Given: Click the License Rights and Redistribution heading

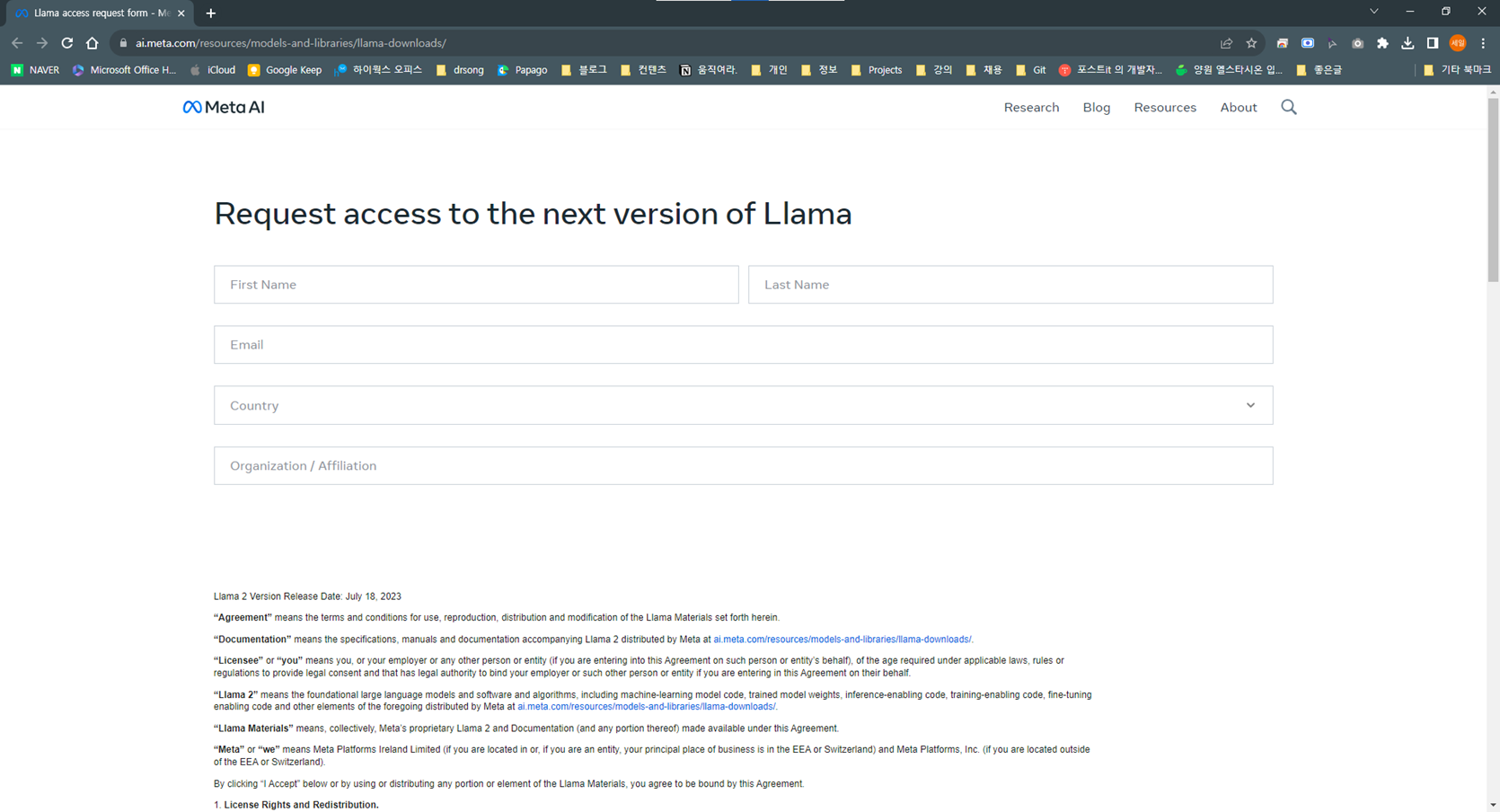Looking at the screenshot, I should (x=301, y=805).
